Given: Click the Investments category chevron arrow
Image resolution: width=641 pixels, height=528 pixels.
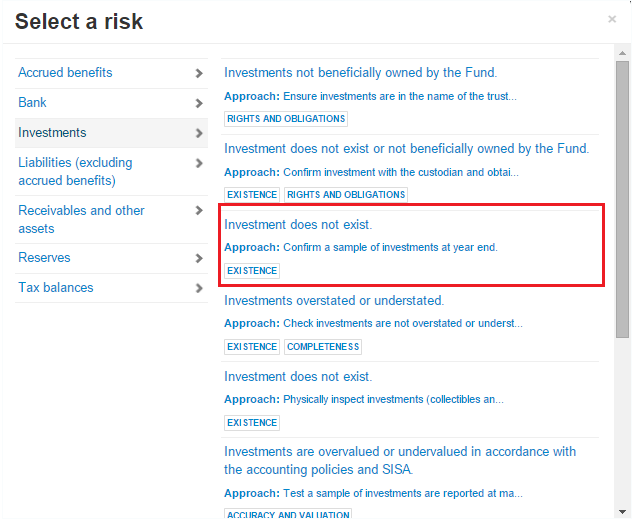Looking at the screenshot, I should pyautogui.click(x=200, y=133).
